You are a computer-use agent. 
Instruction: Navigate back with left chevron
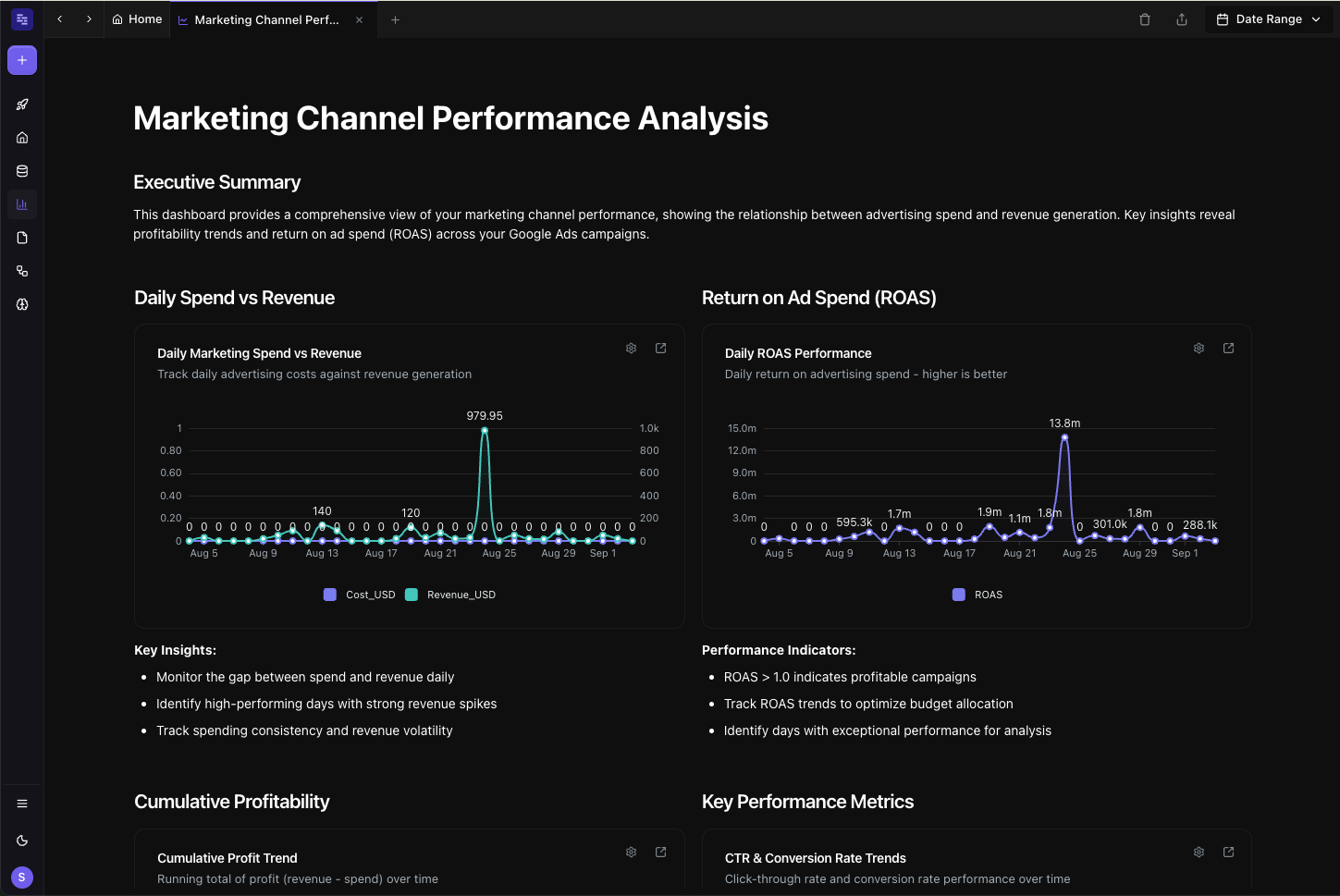pyautogui.click(x=60, y=19)
